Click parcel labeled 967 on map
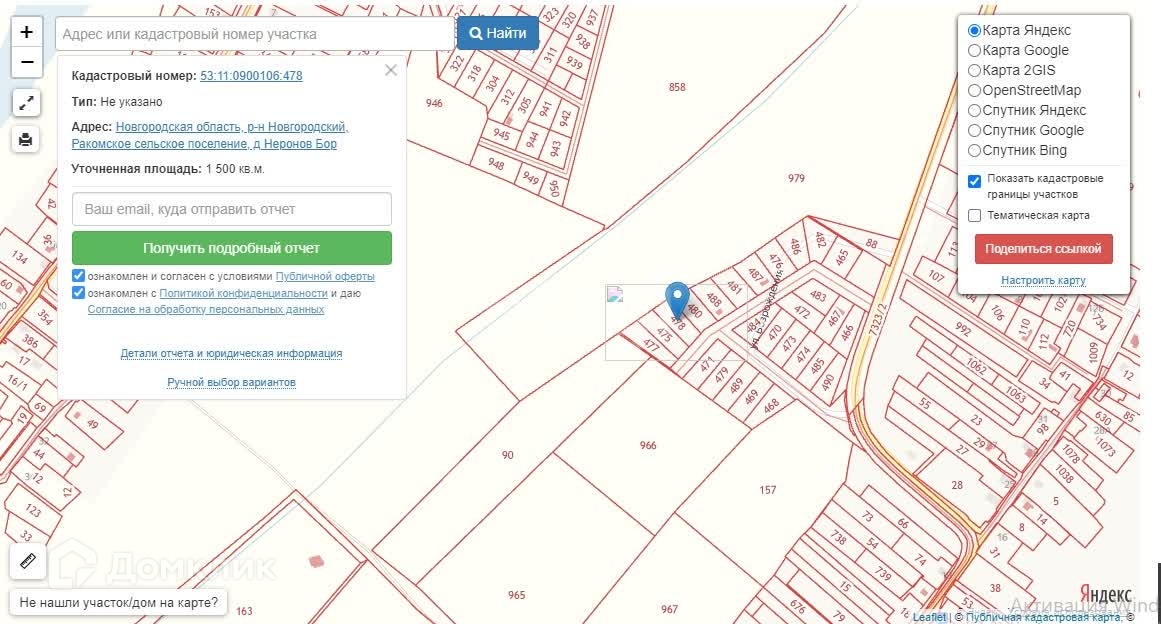1161x624 pixels. (669, 609)
